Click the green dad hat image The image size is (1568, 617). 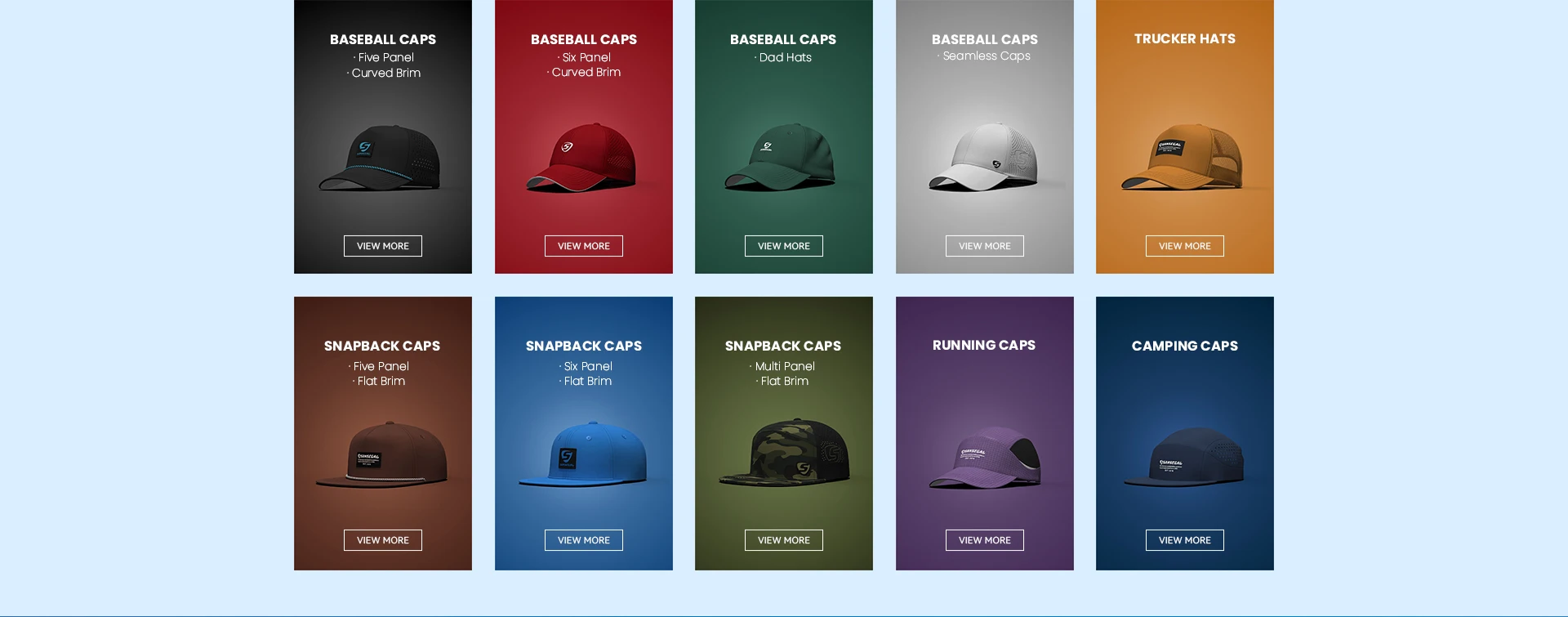point(780,157)
